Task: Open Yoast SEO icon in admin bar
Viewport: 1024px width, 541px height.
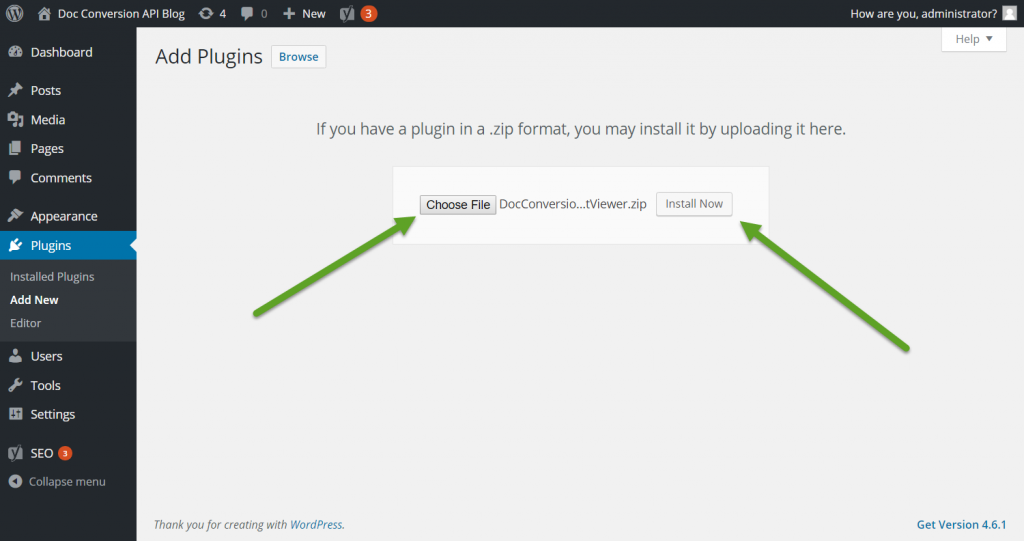Action: 347,14
